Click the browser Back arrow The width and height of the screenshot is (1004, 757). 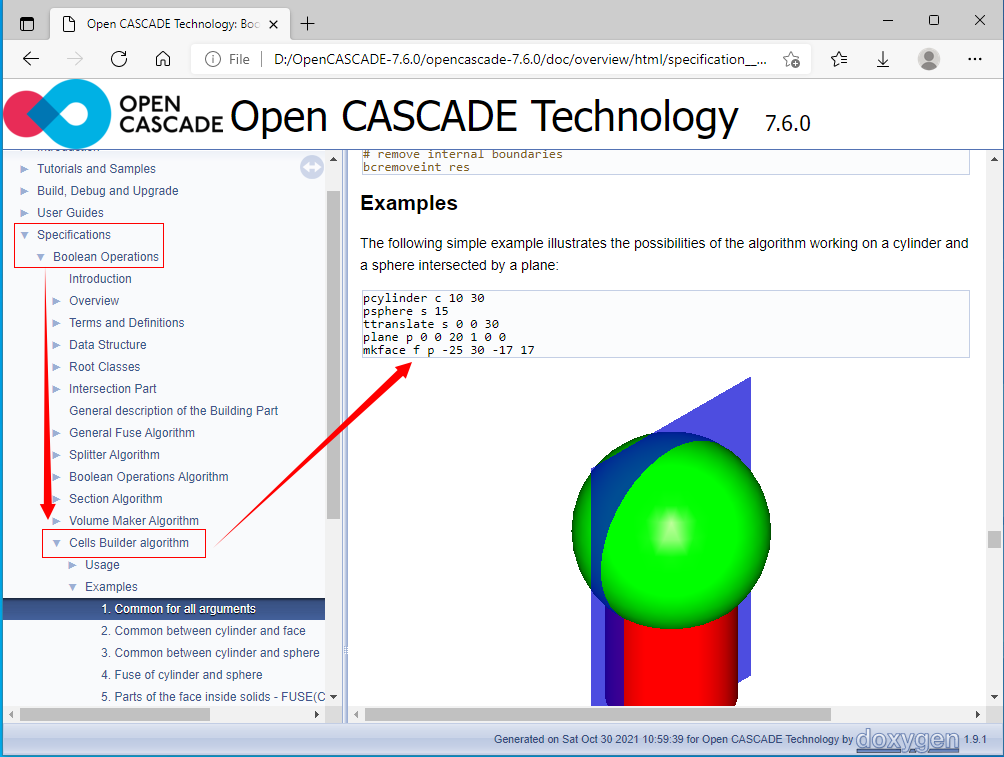[x=31, y=60]
